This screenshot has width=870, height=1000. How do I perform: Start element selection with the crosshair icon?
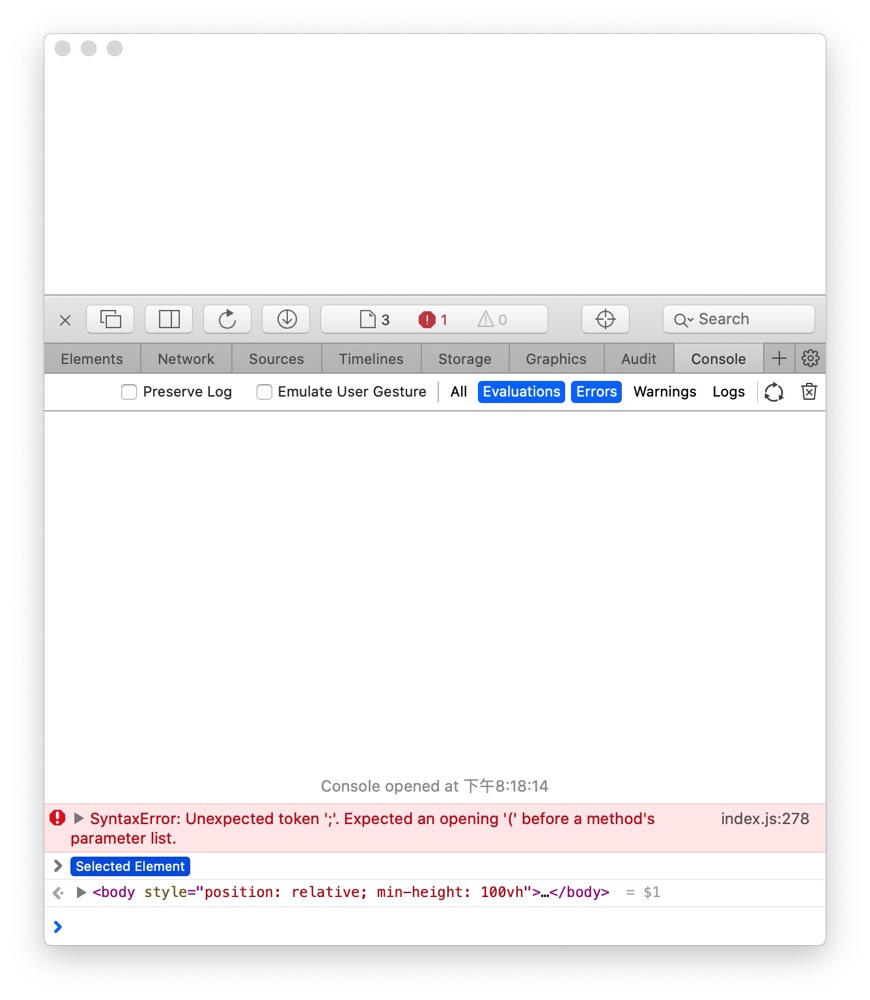click(x=605, y=319)
